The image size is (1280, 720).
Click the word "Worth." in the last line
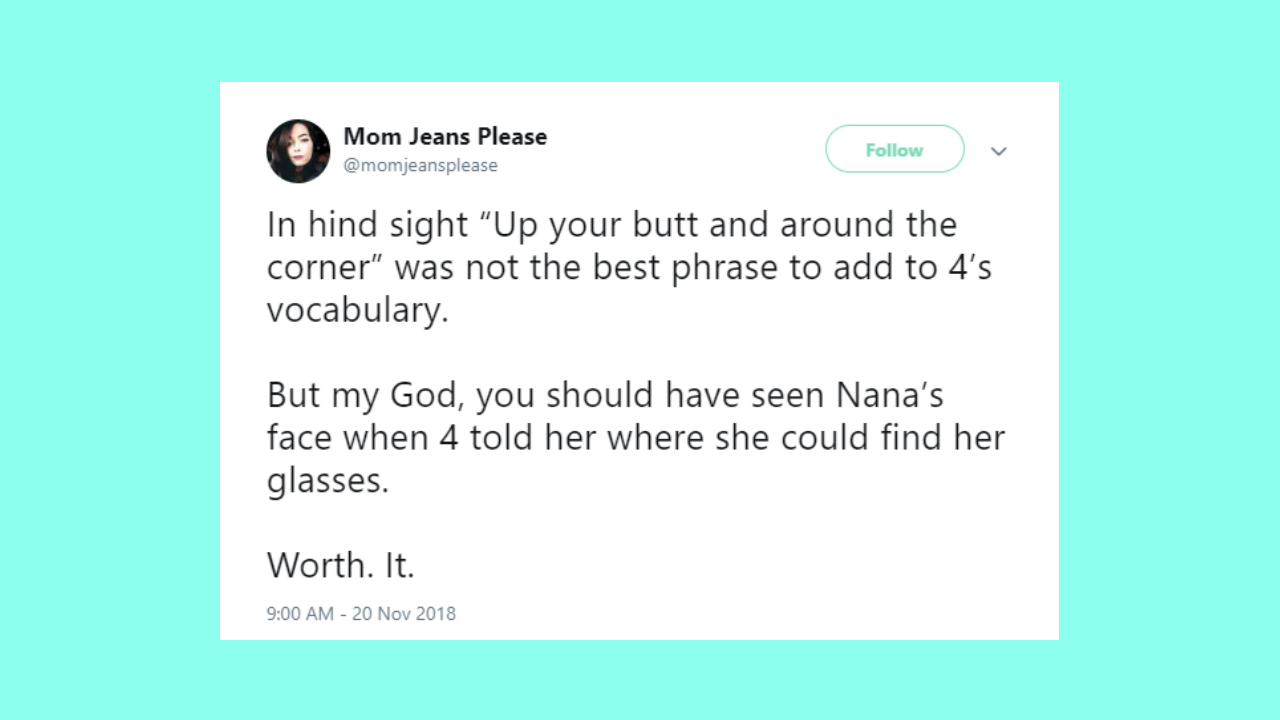click(x=318, y=566)
